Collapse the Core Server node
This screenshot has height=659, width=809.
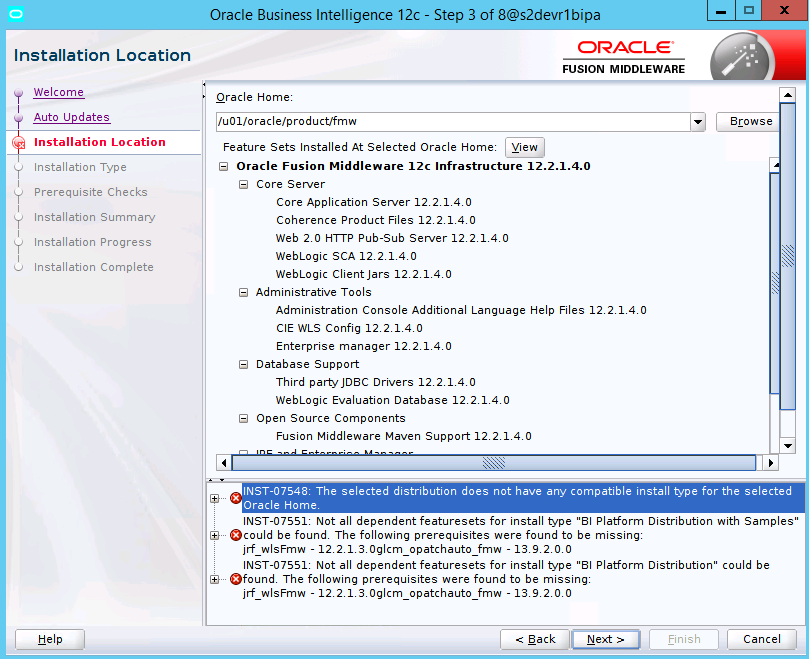pyautogui.click(x=244, y=184)
